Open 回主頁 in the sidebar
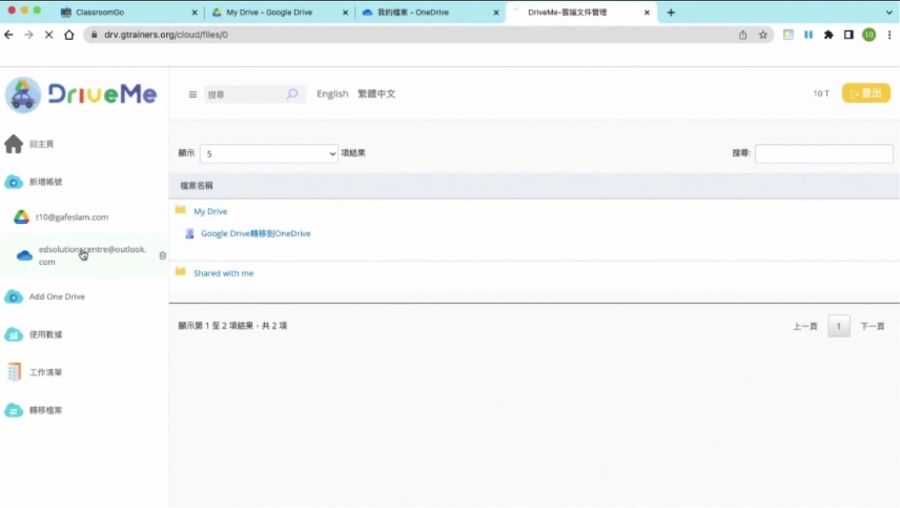Viewport: 900px width, 508px height. coord(41,144)
